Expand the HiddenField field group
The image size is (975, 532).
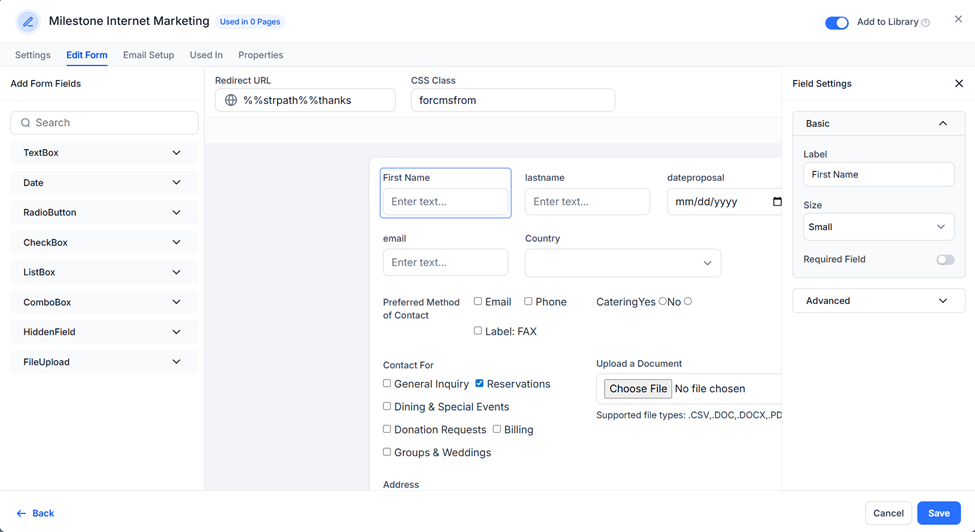(104, 332)
